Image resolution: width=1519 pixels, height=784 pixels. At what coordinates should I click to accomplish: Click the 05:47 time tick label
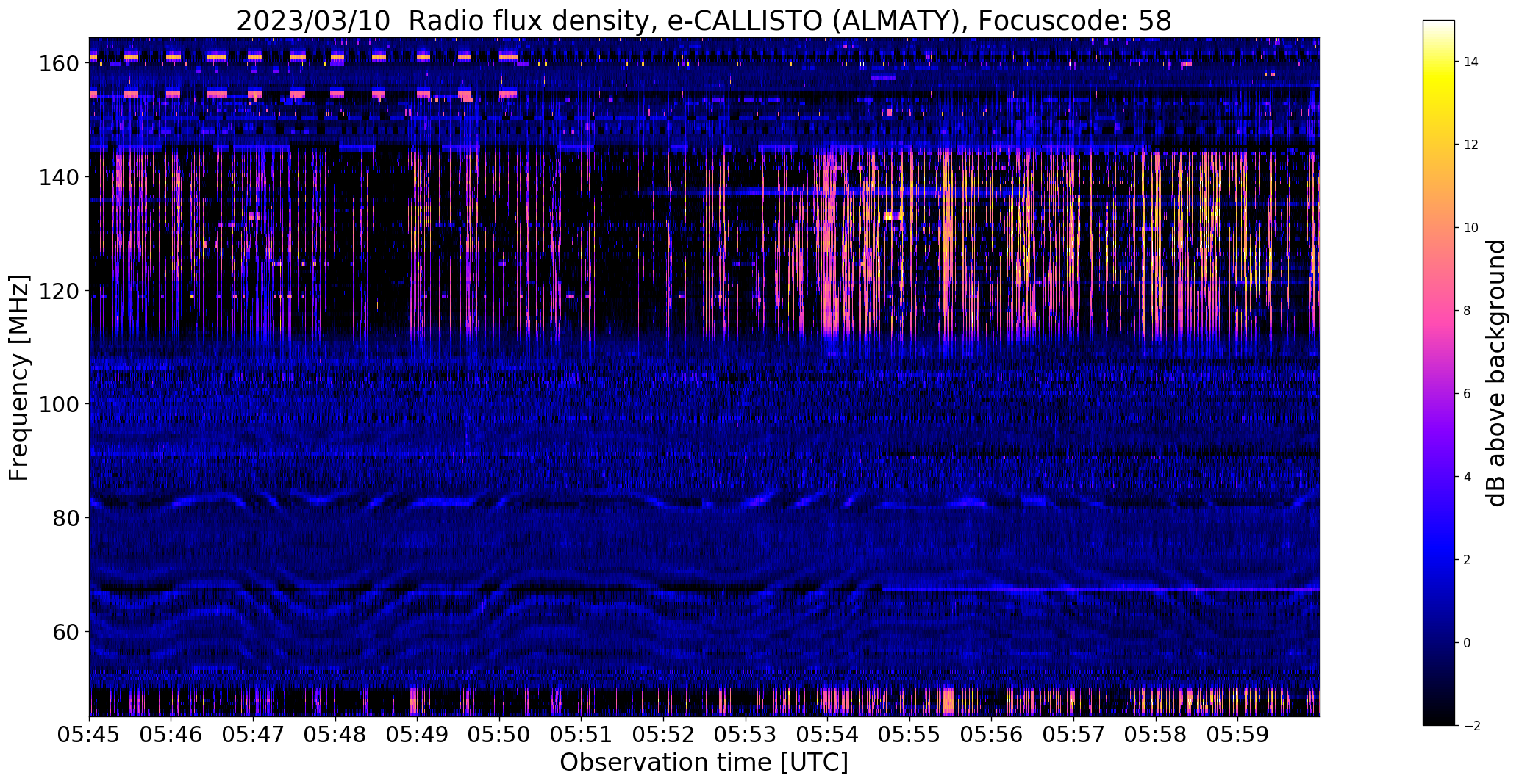[x=253, y=734]
